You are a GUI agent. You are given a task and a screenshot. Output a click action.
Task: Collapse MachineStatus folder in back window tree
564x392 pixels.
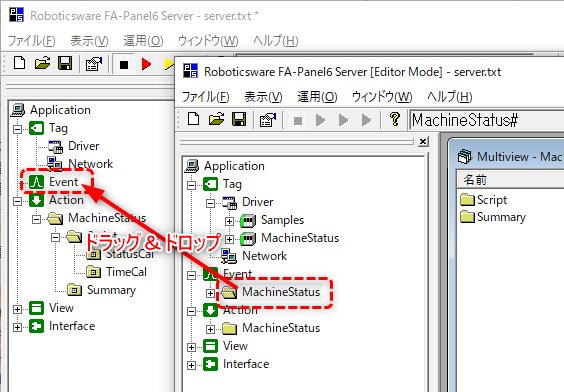click(x=36, y=219)
